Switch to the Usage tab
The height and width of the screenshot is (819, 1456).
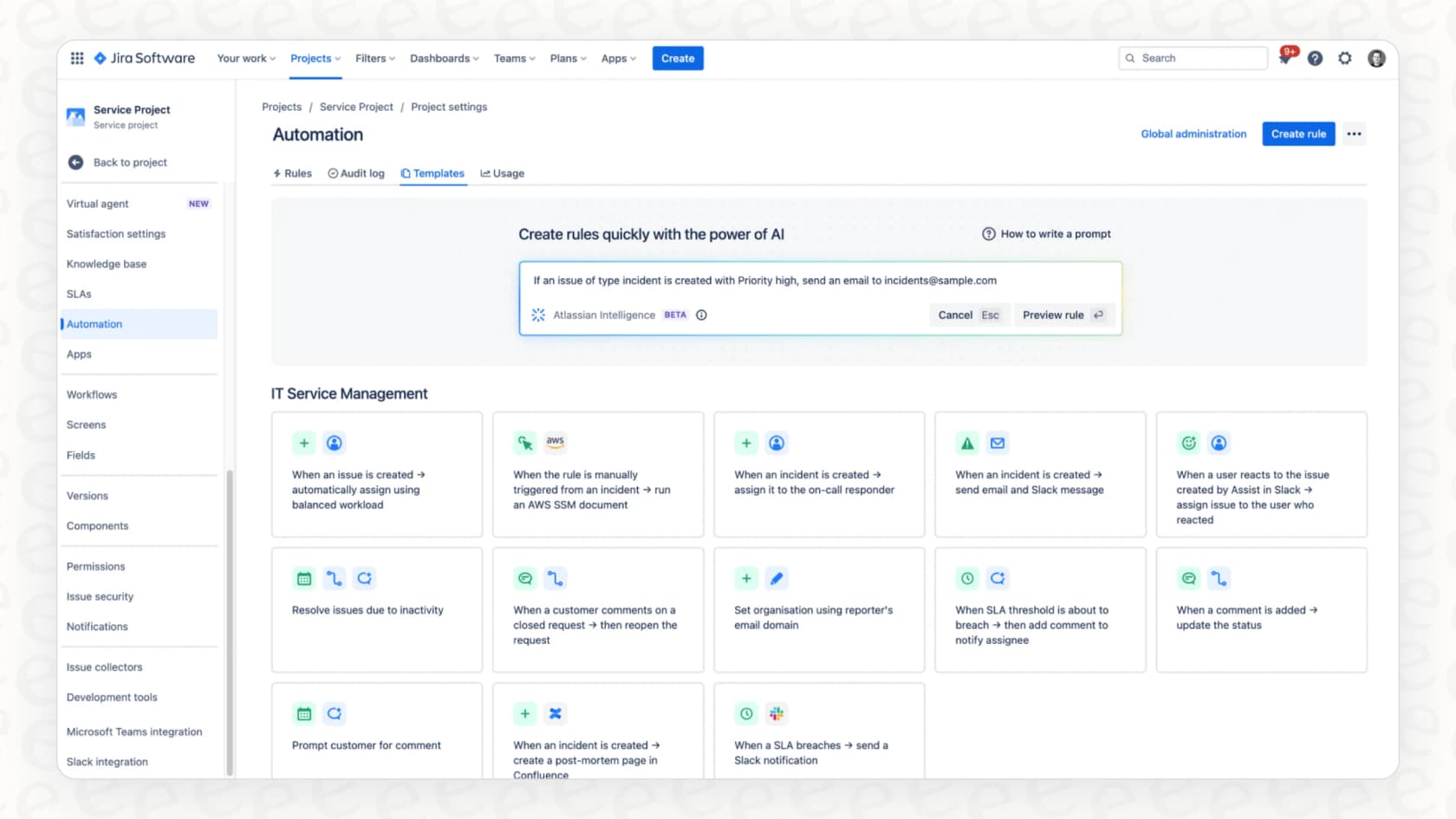point(503,173)
